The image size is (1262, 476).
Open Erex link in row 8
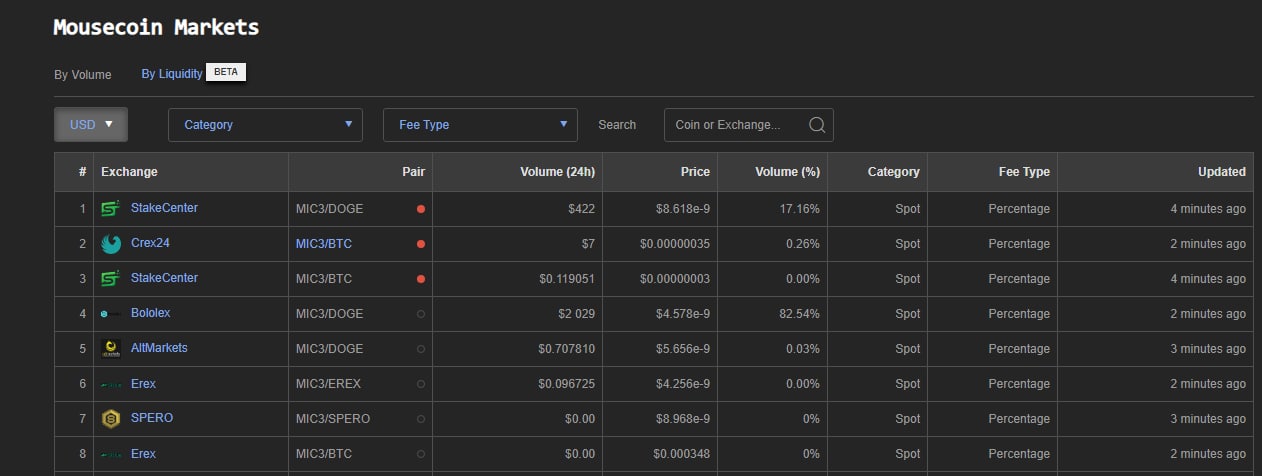coord(144,454)
